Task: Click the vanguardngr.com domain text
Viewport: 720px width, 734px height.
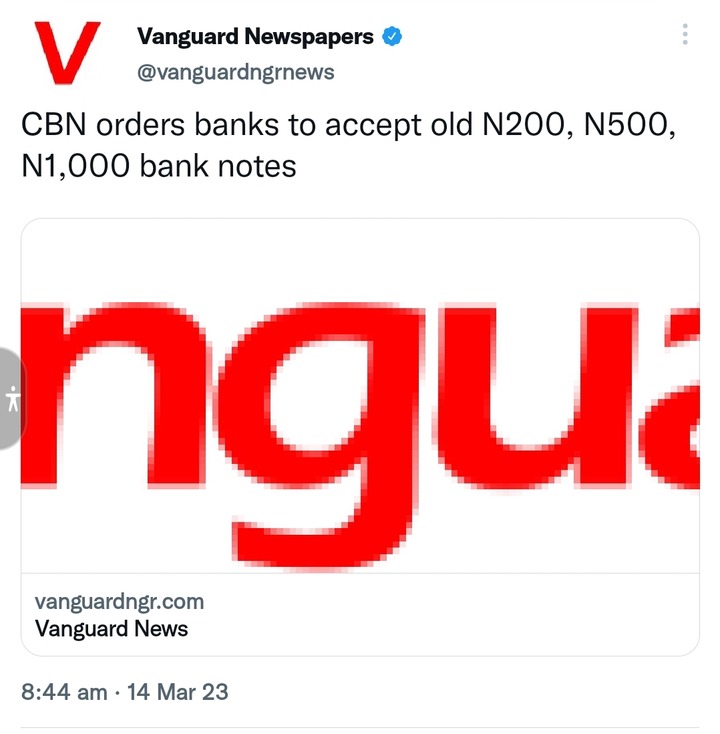Action: tap(119, 602)
